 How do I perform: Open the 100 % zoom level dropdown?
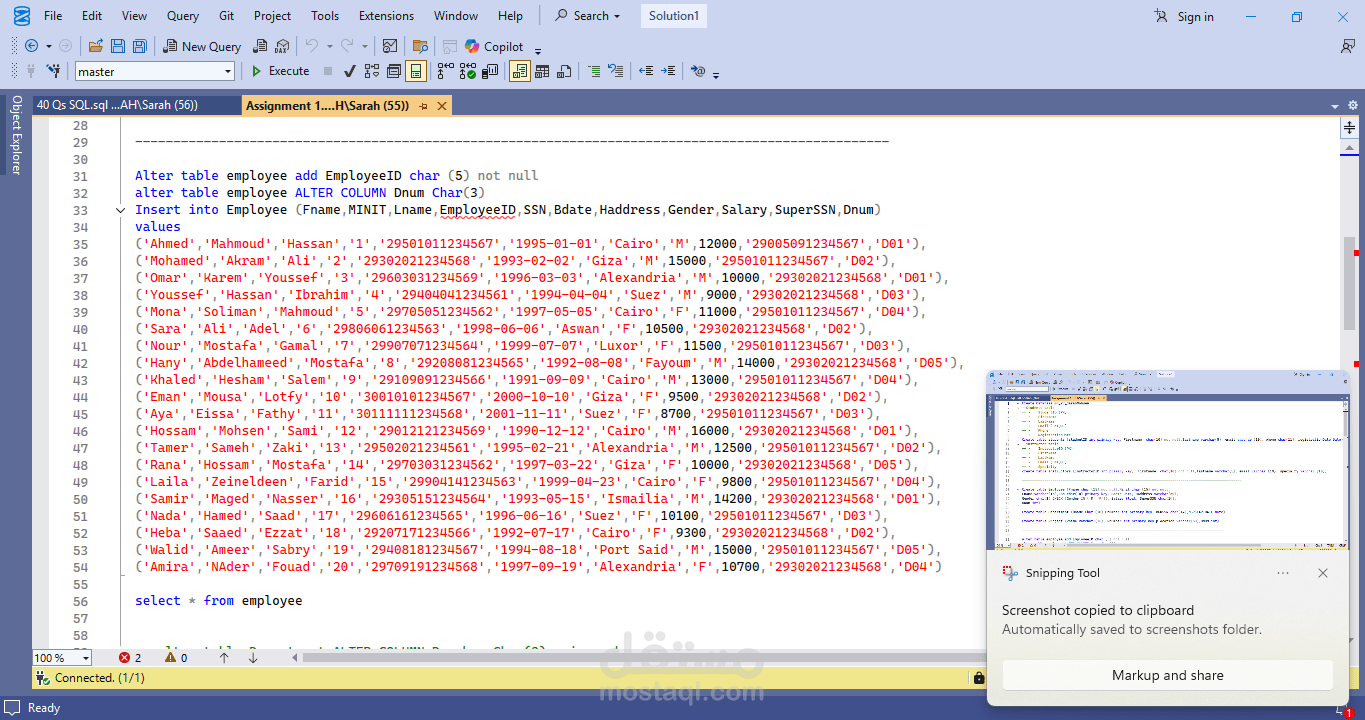click(85, 658)
